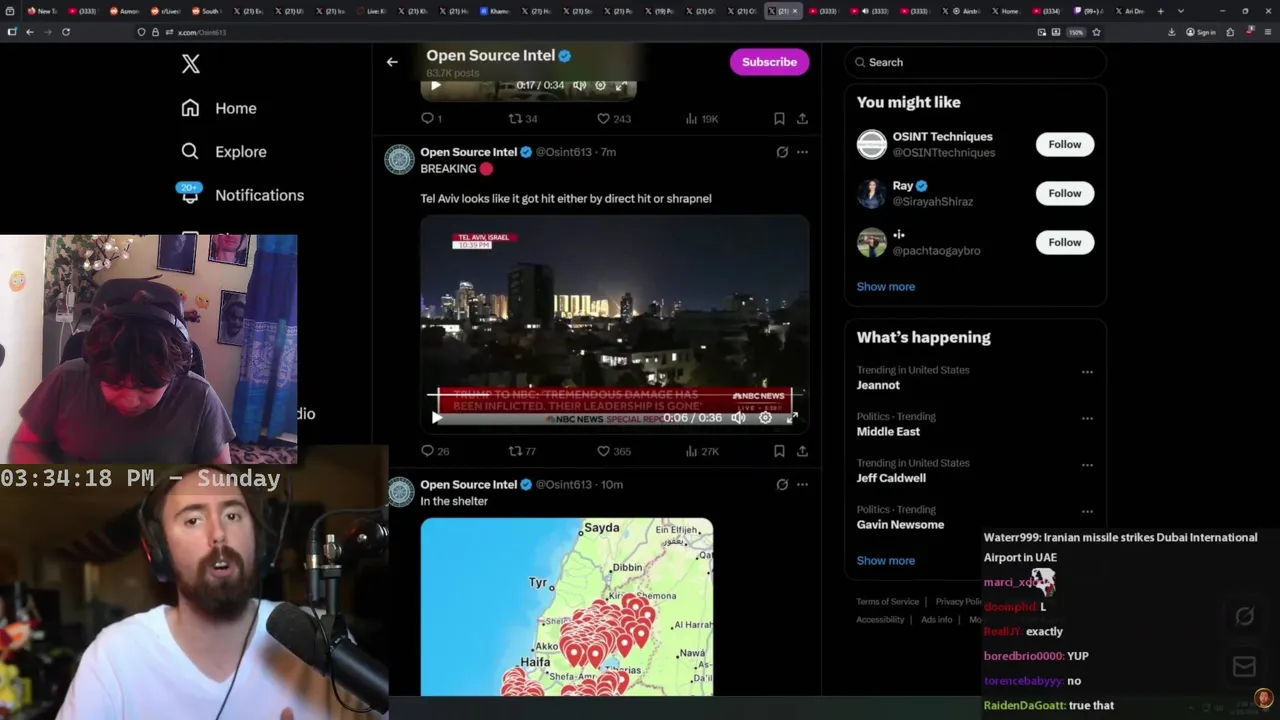Reply to the Tel Aviv breaking post
Viewport: 1280px width, 720px height.
(435, 451)
